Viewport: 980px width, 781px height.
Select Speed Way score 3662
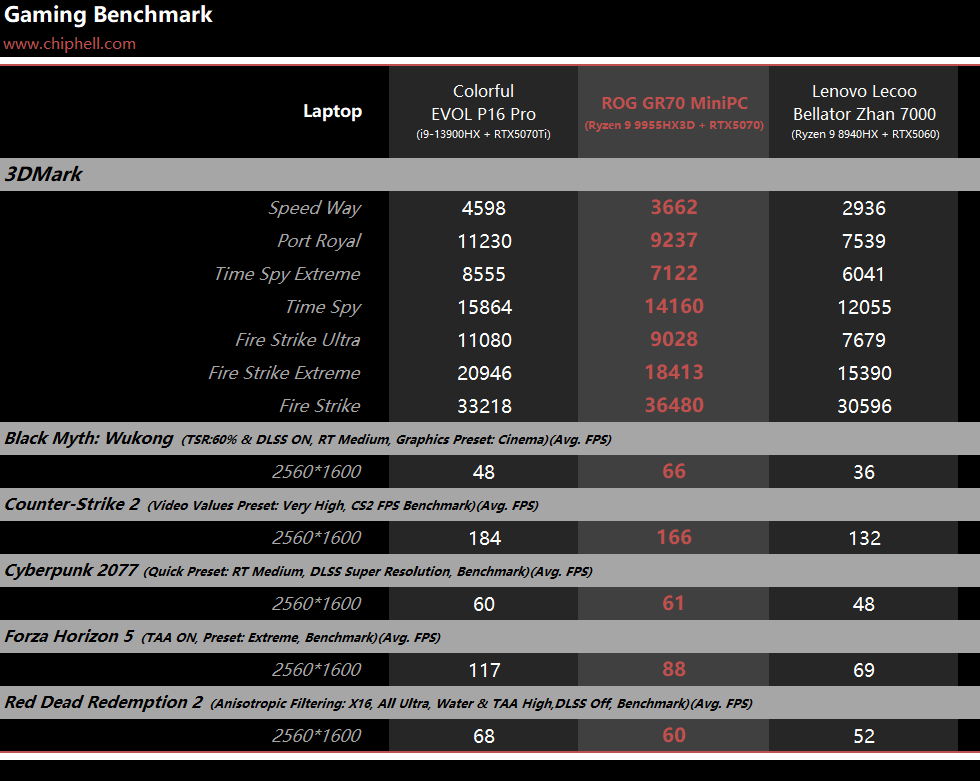[674, 207]
